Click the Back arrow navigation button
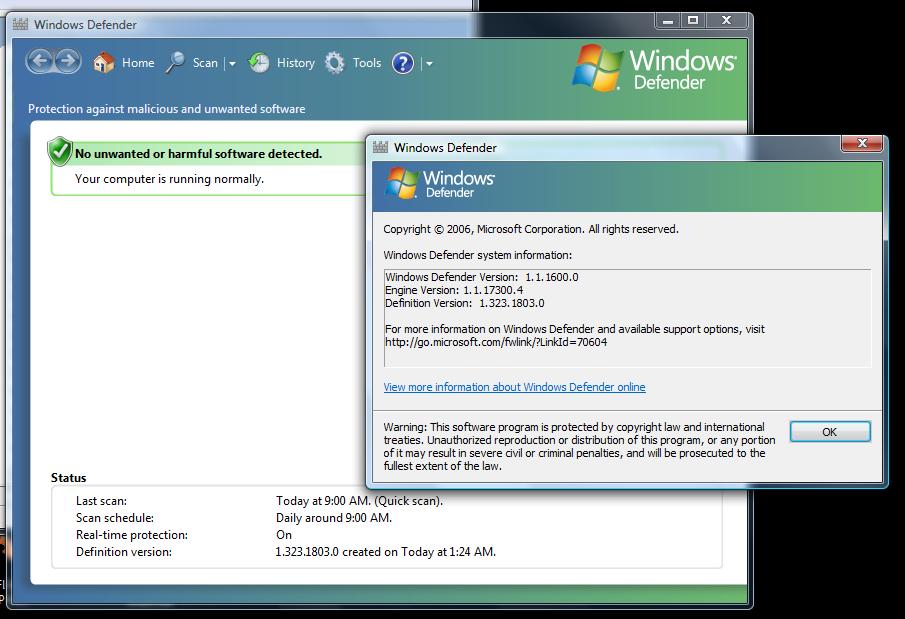Screen dimensions: 905x619 point(40,62)
